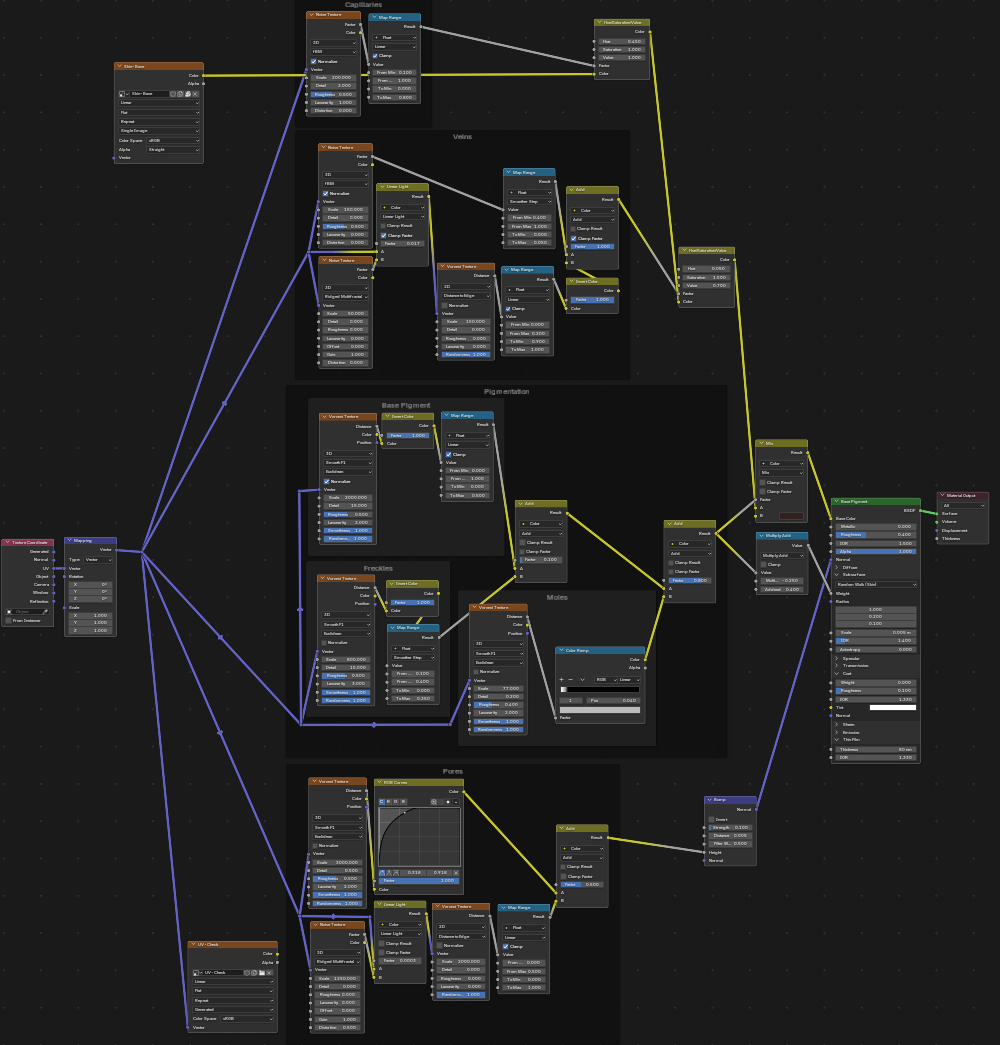Click new image copy icon in Skin-Base node

[x=180, y=94]
